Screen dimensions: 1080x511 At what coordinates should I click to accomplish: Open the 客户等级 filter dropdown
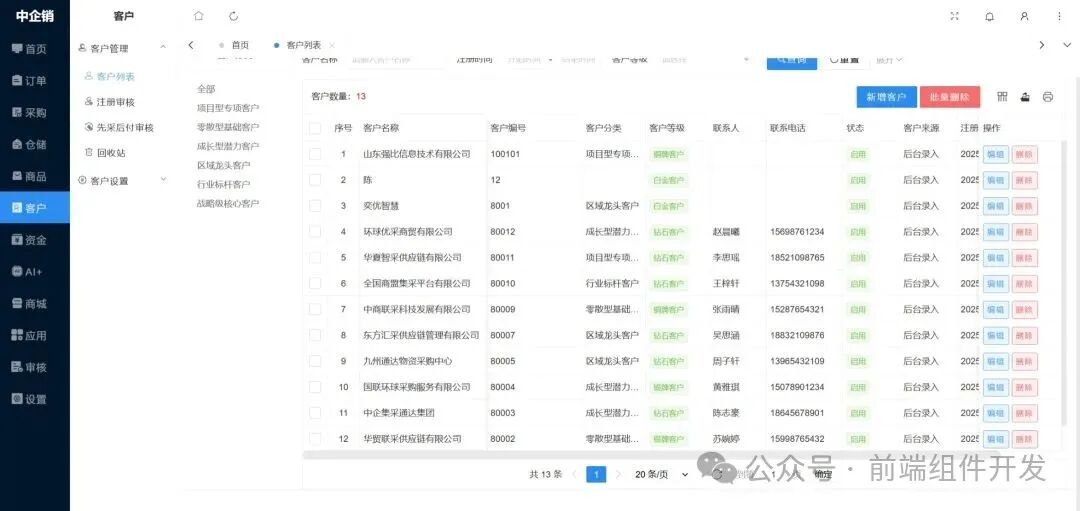tap(704, 60)
